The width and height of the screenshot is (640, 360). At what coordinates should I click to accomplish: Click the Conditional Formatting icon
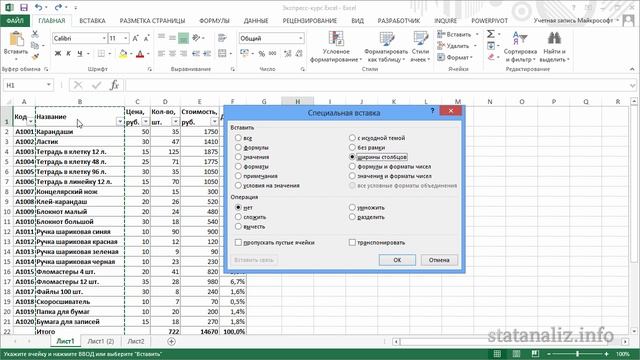336,39
